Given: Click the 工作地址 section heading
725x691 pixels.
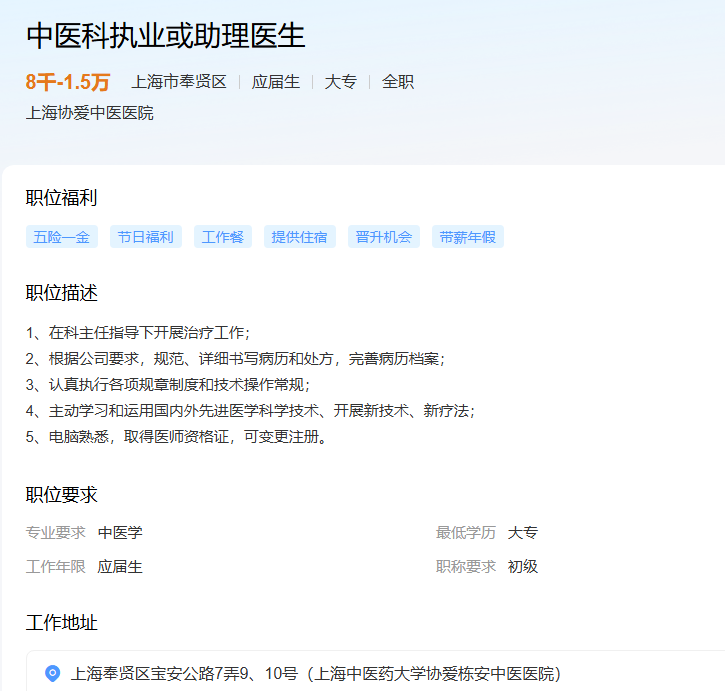Looking at the screenshot, I should click(x=62, y=623).
